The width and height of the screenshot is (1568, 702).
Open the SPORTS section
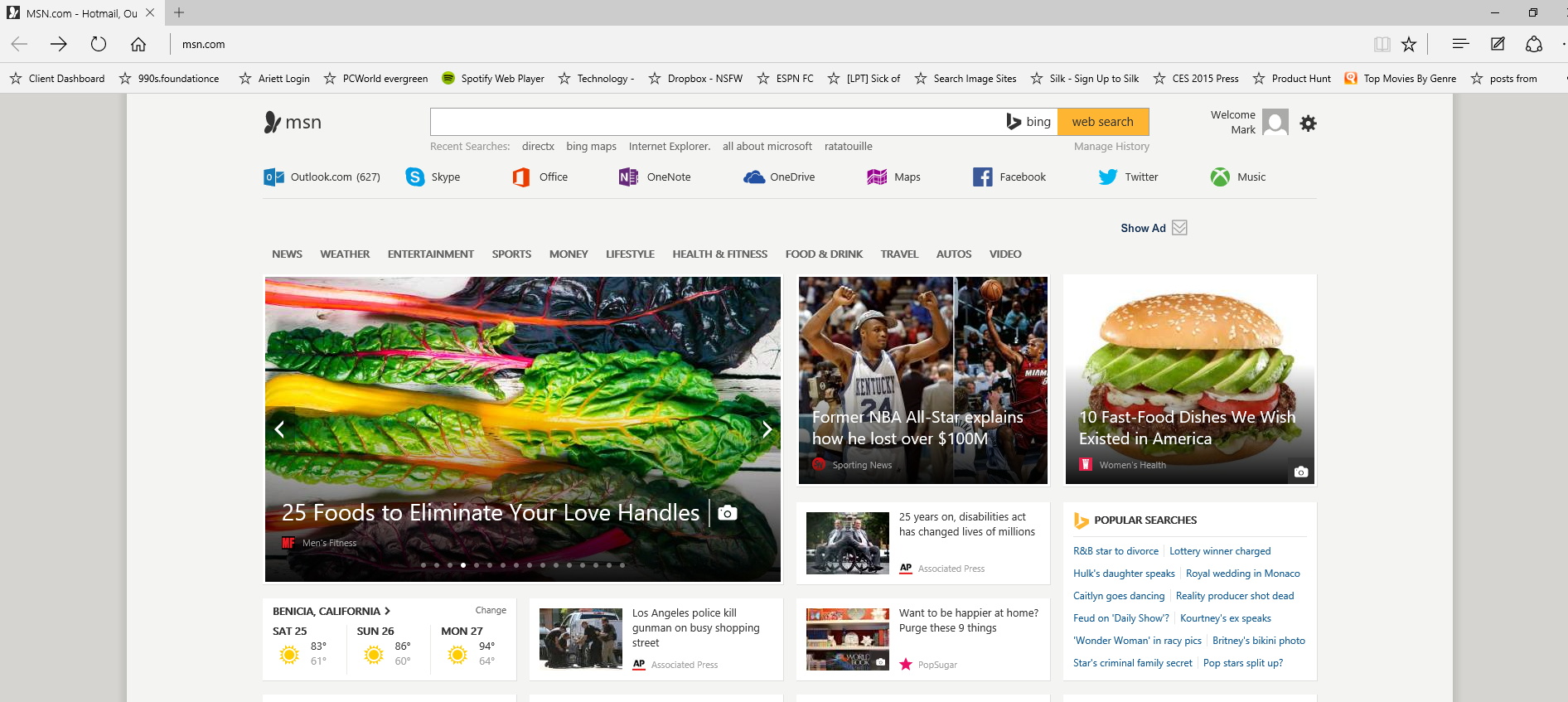511,254
